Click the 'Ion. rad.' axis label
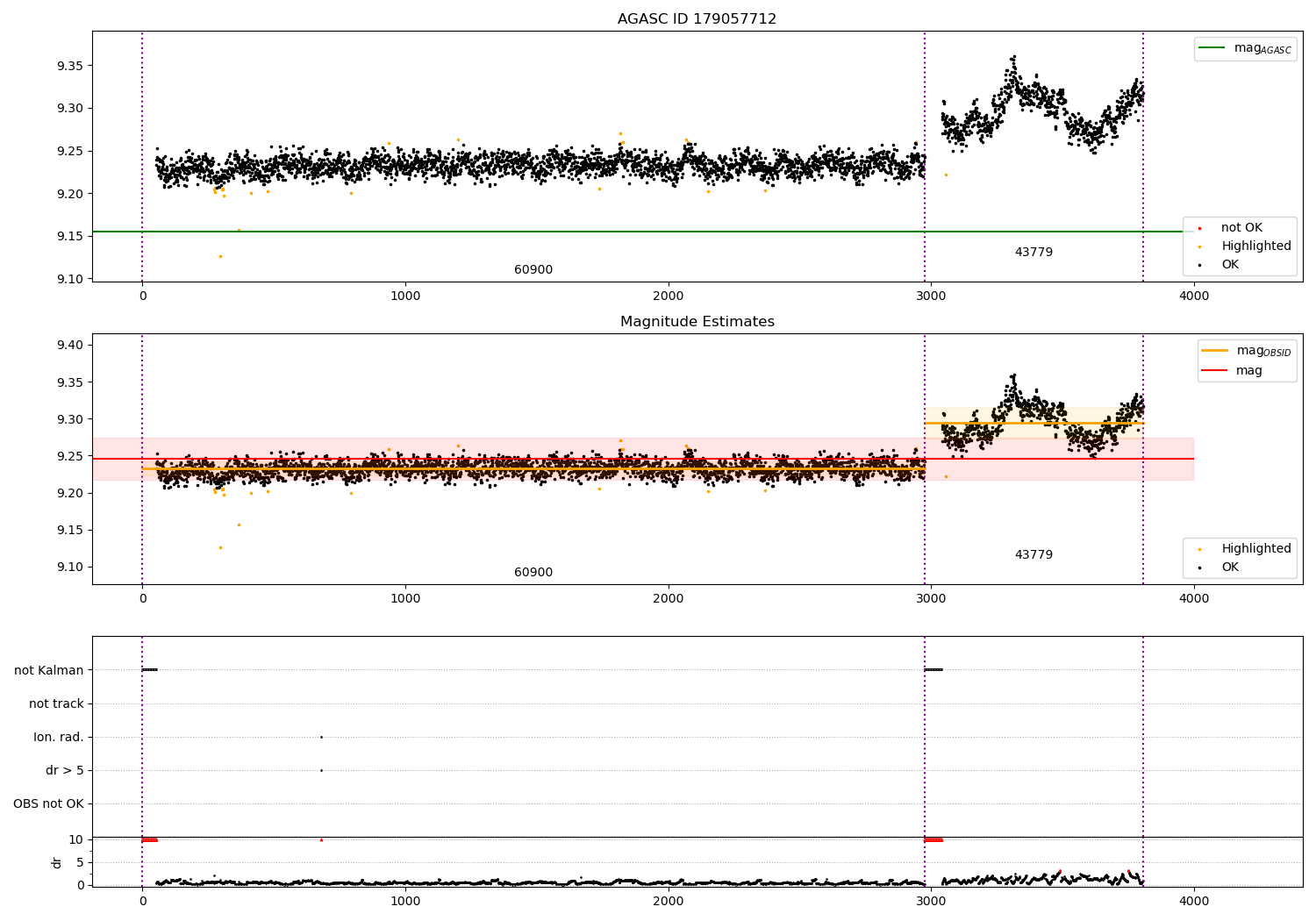1316x921 pixels. [x=59, y=737]
